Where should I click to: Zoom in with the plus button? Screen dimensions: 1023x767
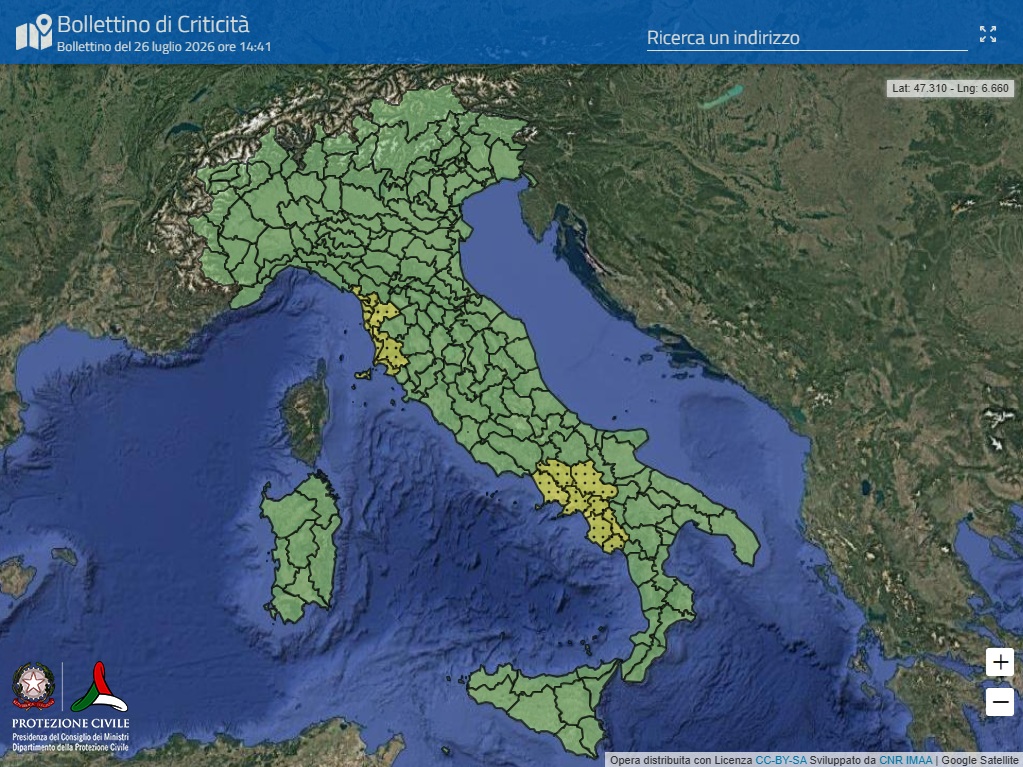[1000, 662]
